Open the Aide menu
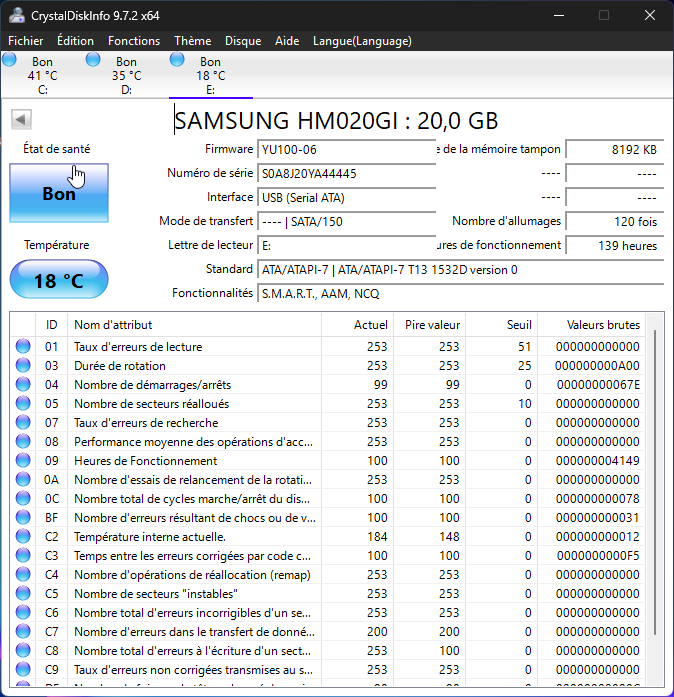This screenshot has height=697, width=674. pyautogui.click(x=287, y=41)
